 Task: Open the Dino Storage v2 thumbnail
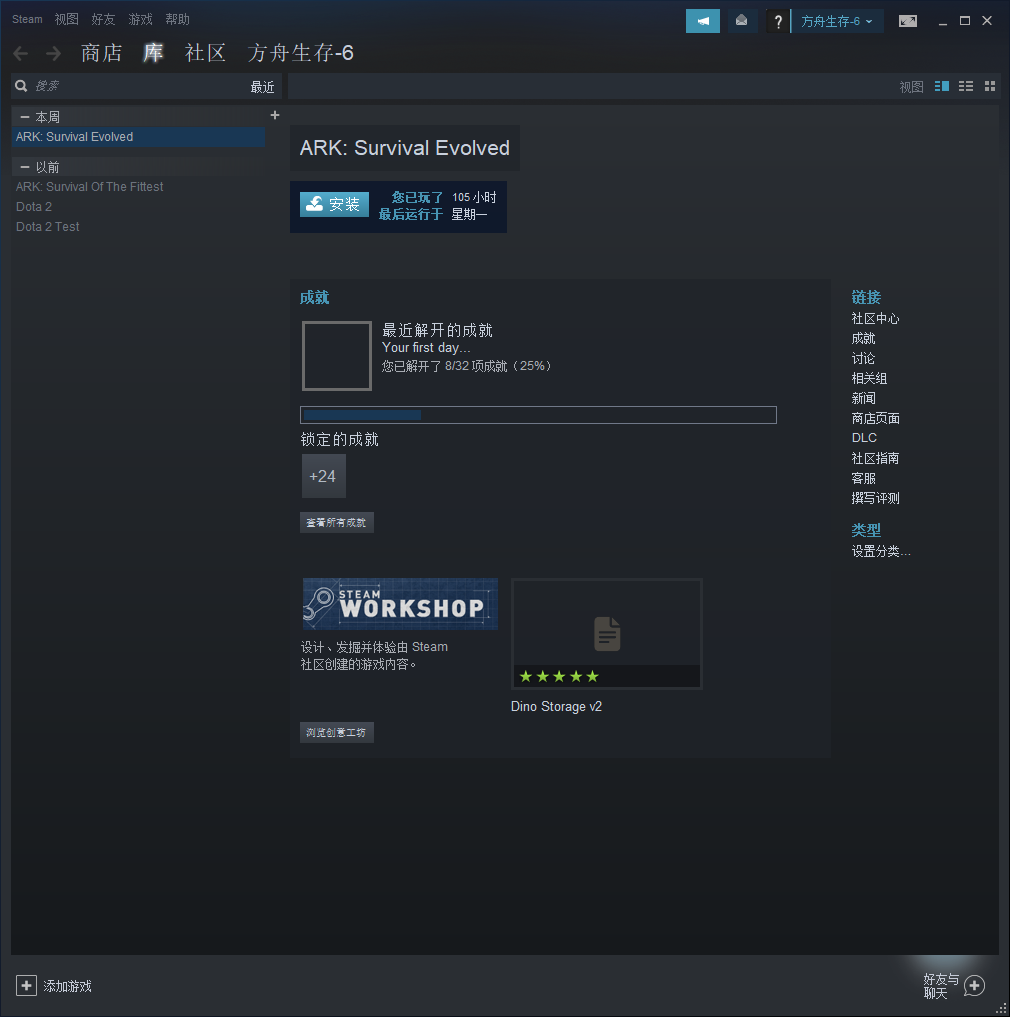pos(607,634)
